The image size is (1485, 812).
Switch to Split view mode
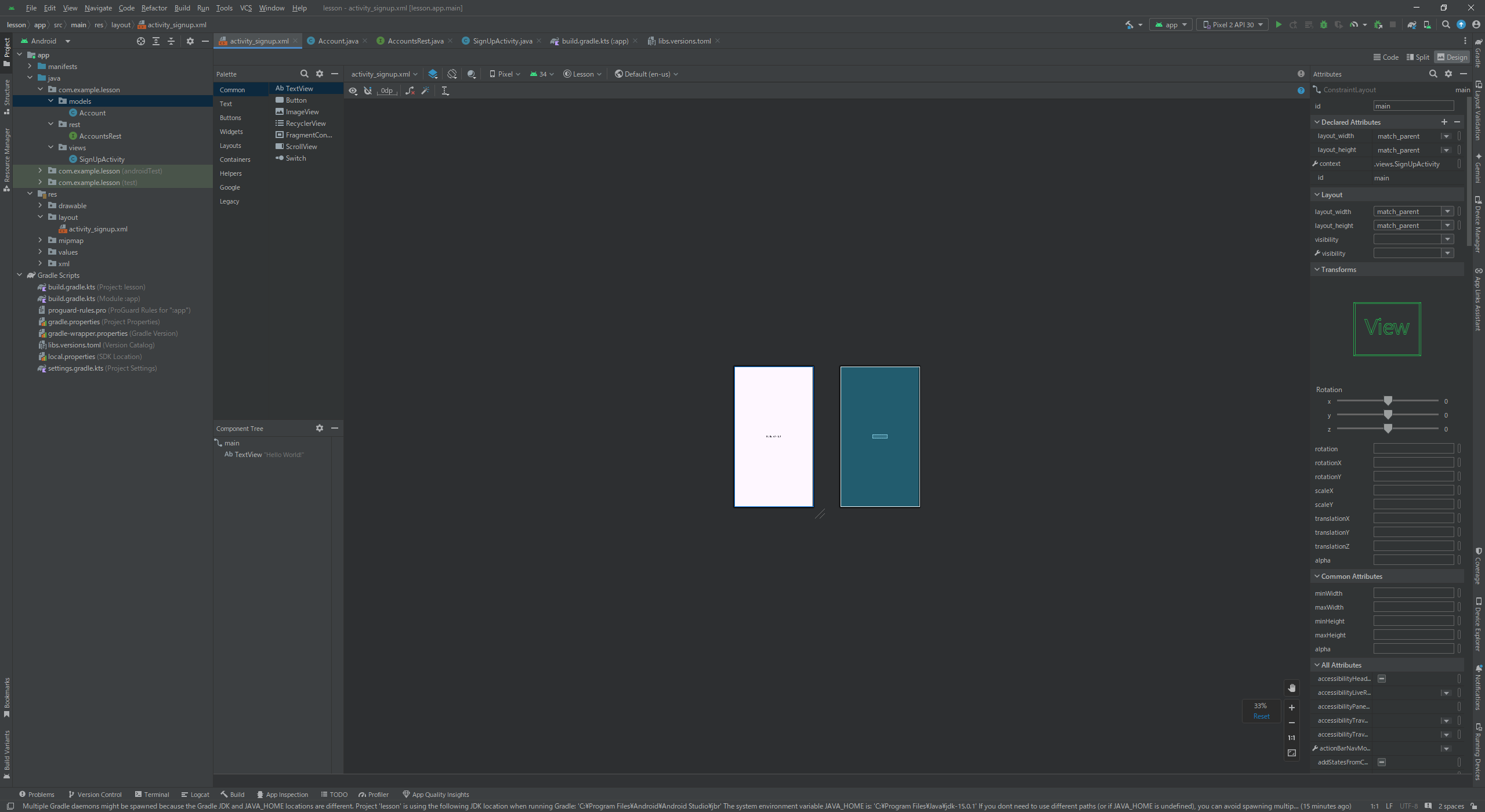1418,57
